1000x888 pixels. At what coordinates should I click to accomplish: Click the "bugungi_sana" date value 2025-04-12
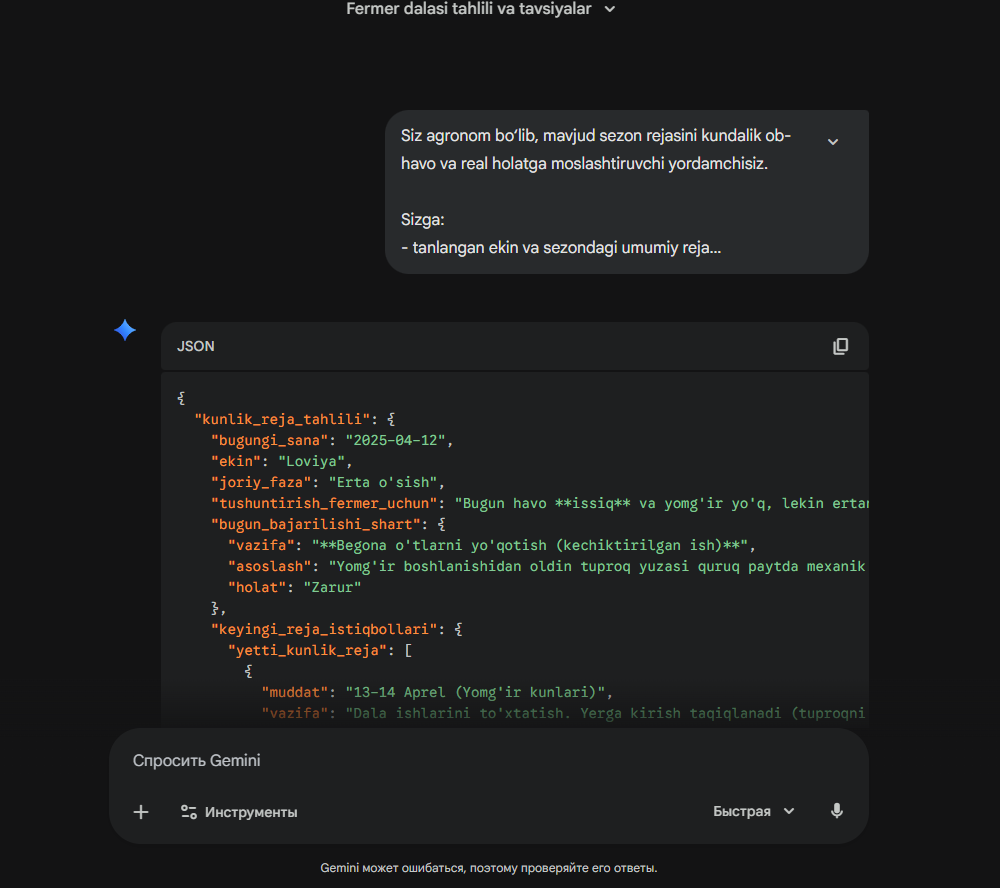point(399,440)
